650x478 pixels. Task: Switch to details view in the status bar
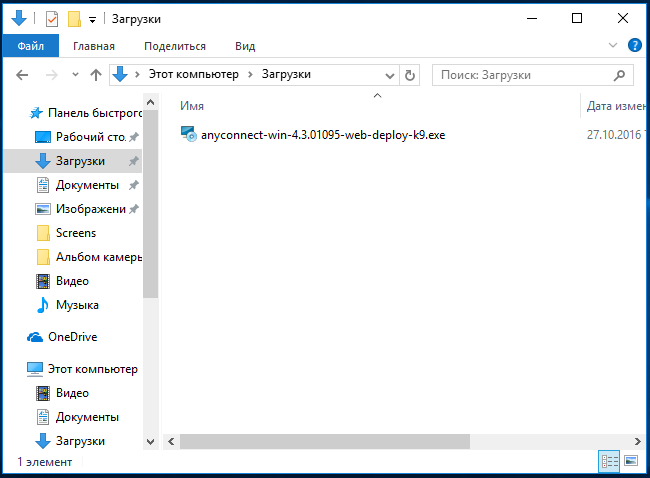(609, 461)
